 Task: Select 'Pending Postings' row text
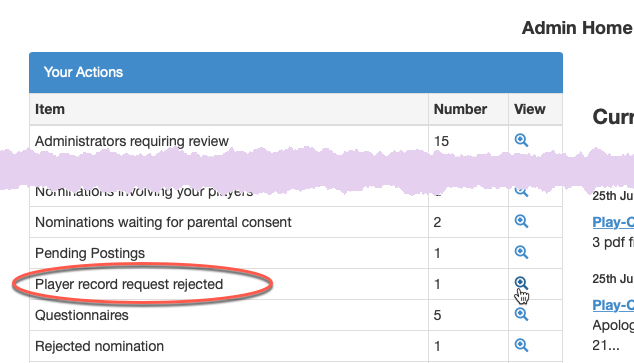[x=90, y=253]
